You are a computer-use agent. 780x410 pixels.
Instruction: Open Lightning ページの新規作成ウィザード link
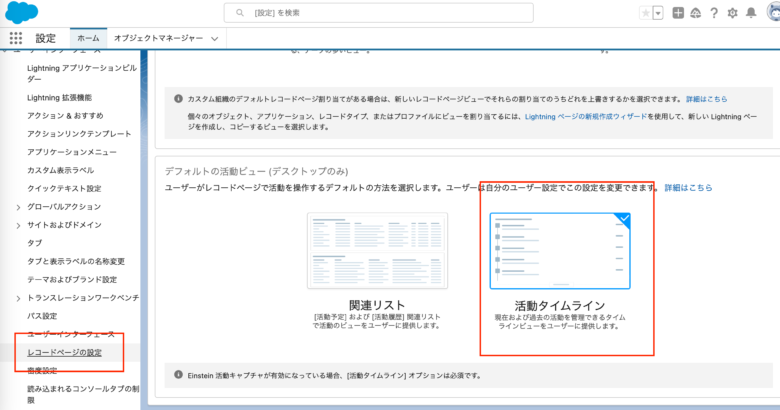(x=586, y=116)
